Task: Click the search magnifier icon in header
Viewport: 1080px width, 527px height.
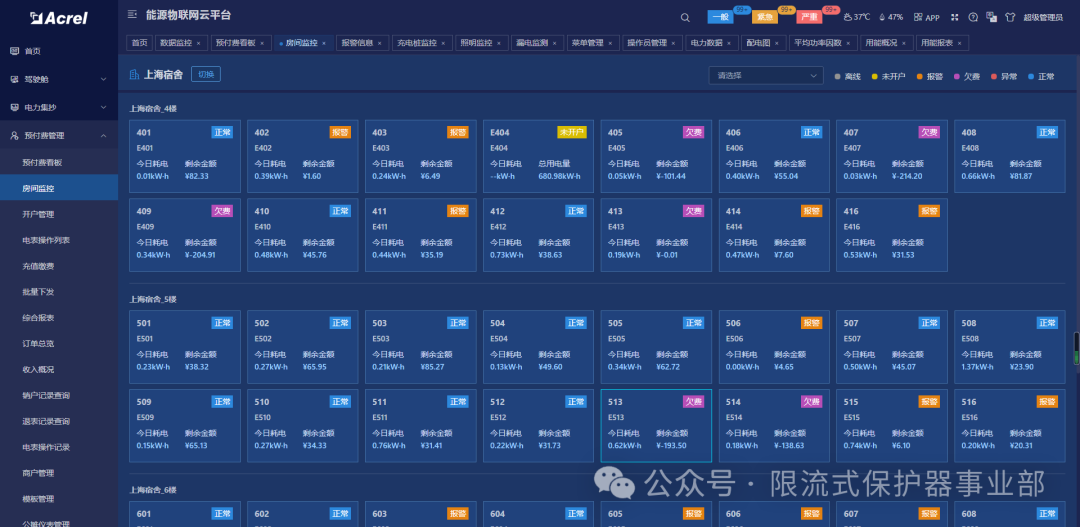Action: click(x=685, y=17)
